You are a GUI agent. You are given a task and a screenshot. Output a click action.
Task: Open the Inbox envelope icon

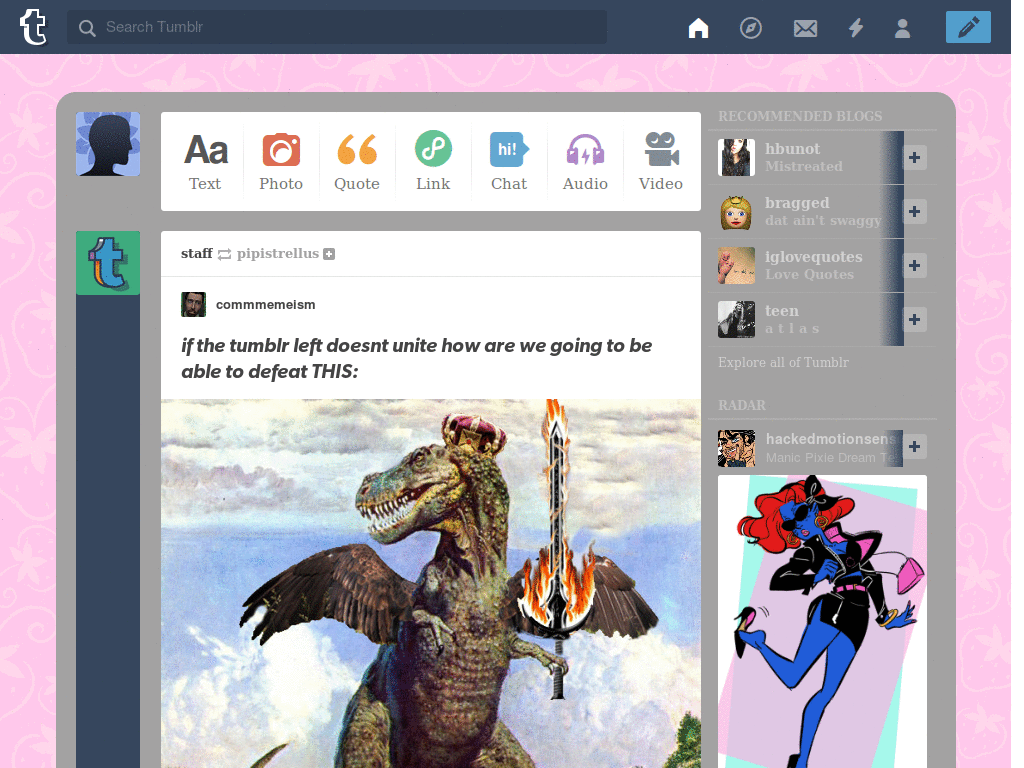[805, 28]
